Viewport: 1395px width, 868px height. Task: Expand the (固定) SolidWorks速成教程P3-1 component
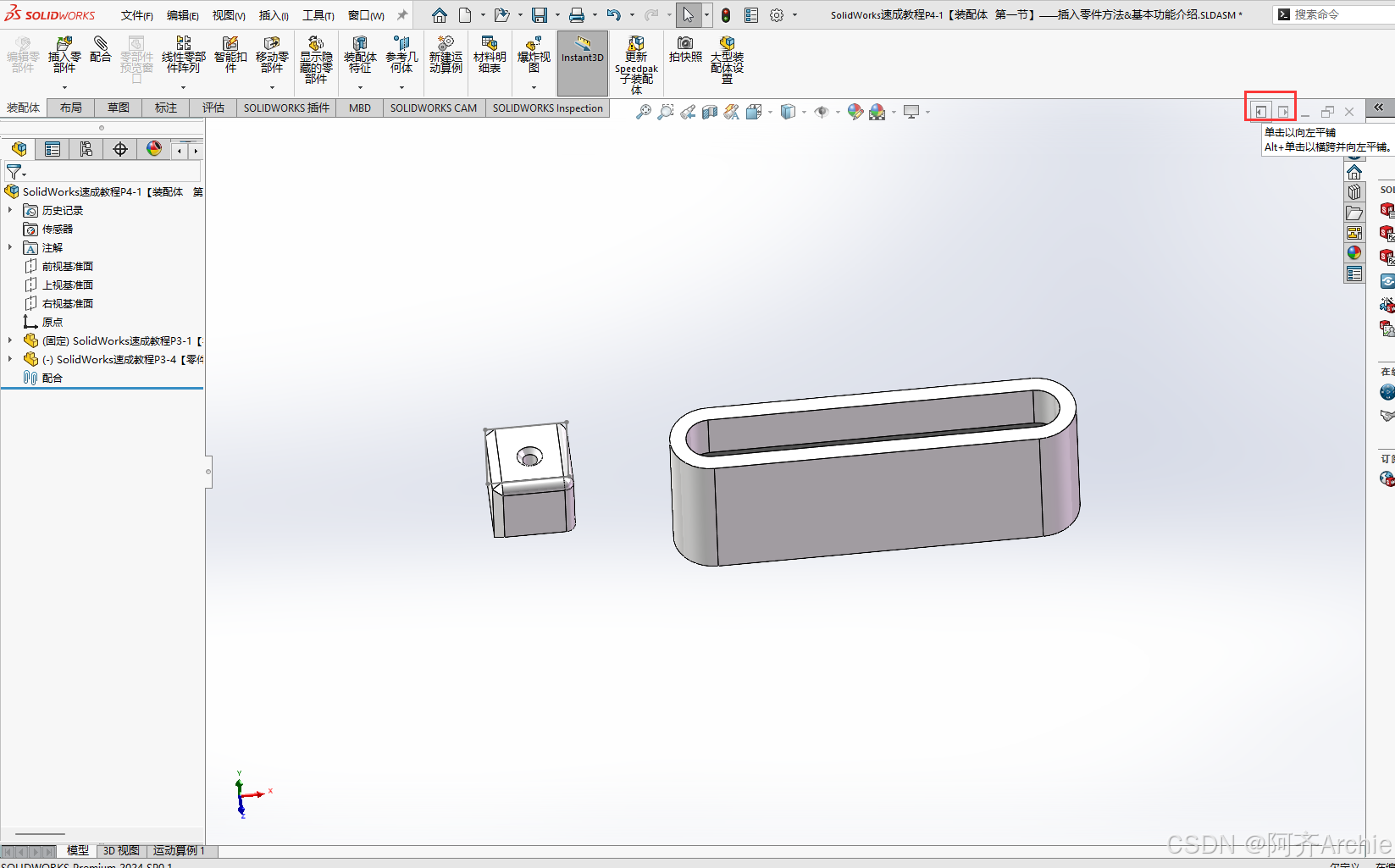(x=10, y=340)
